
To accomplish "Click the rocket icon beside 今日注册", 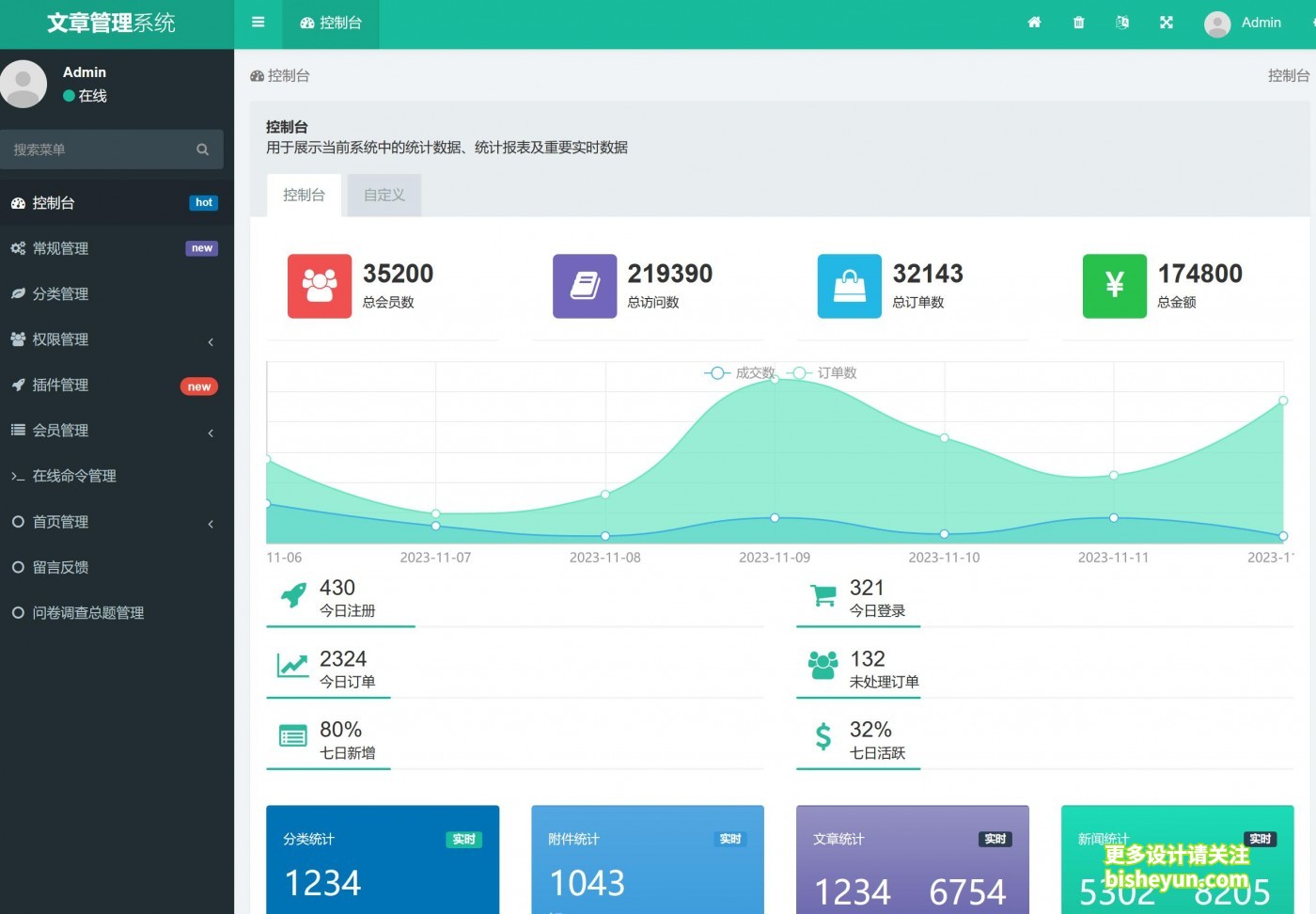I will [293, 595].
